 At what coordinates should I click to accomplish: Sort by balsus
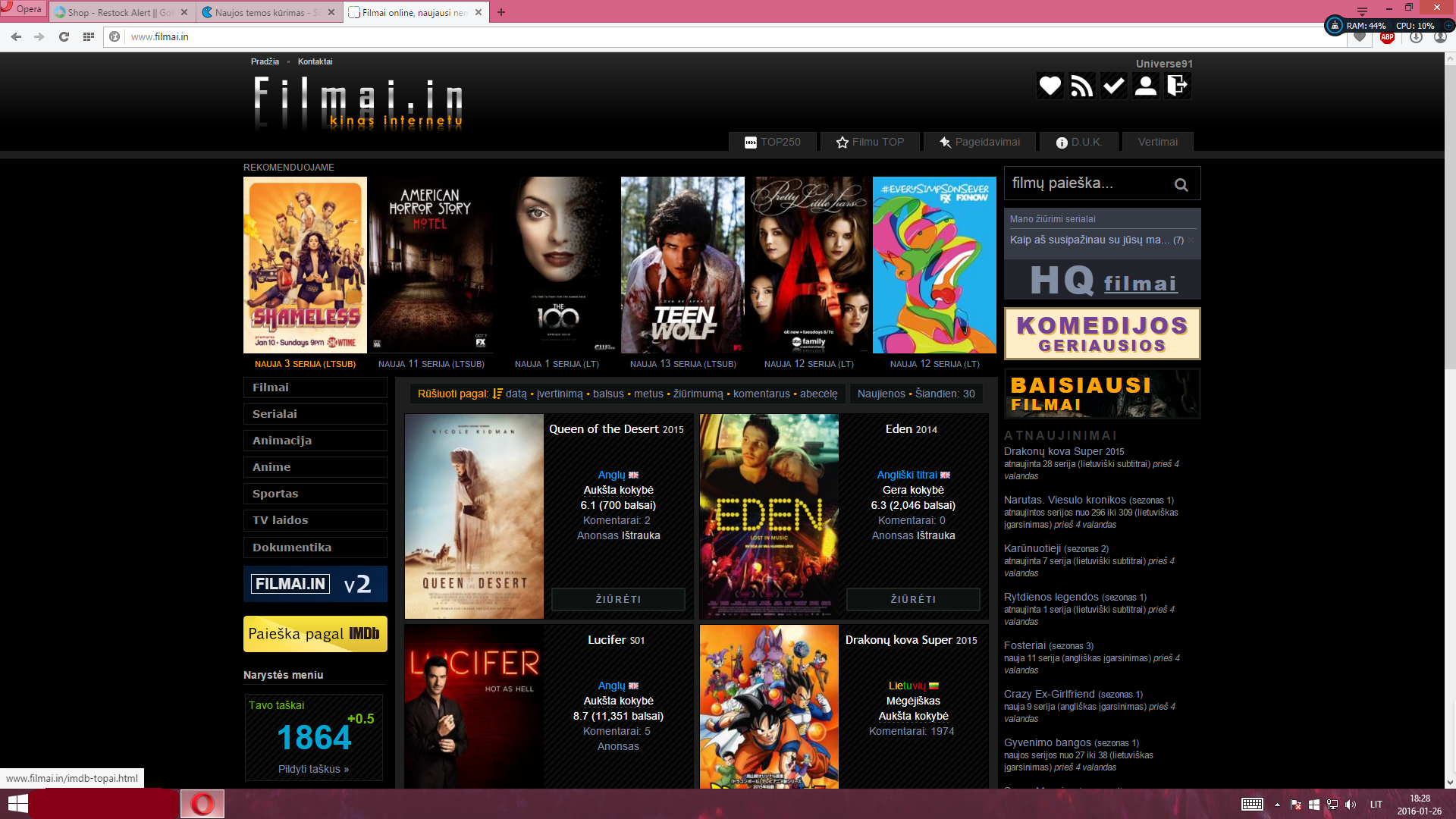click(x=608, y=394)
